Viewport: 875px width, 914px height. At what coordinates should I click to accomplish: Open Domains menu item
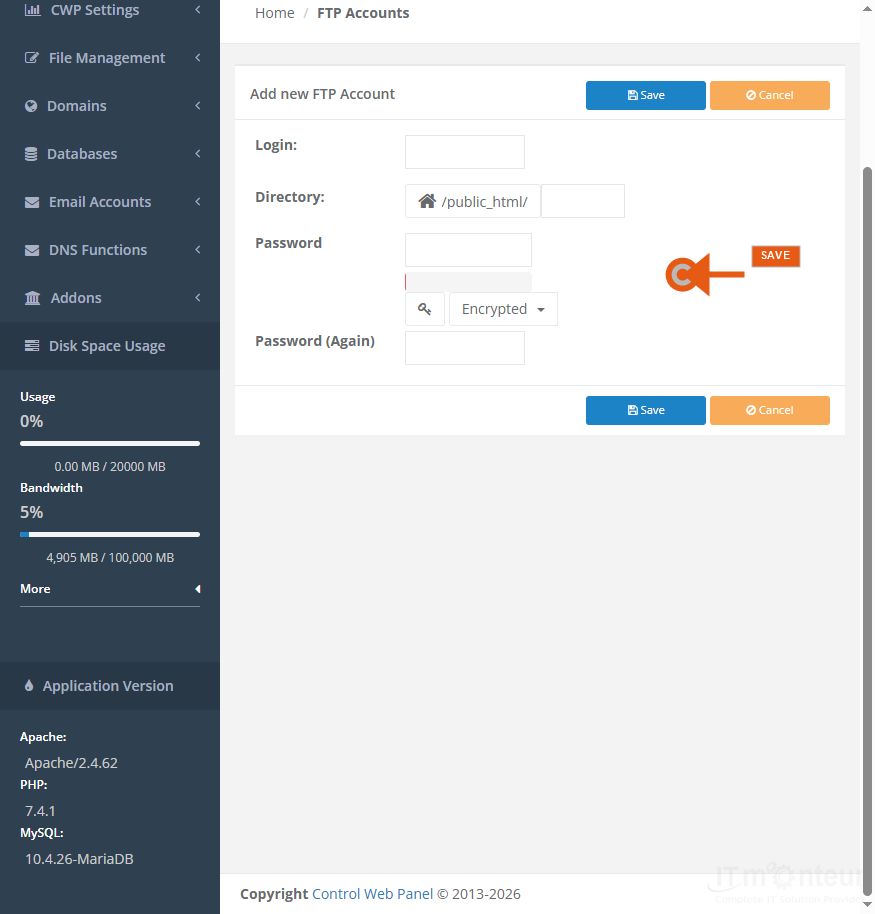[x=110, y=106]
